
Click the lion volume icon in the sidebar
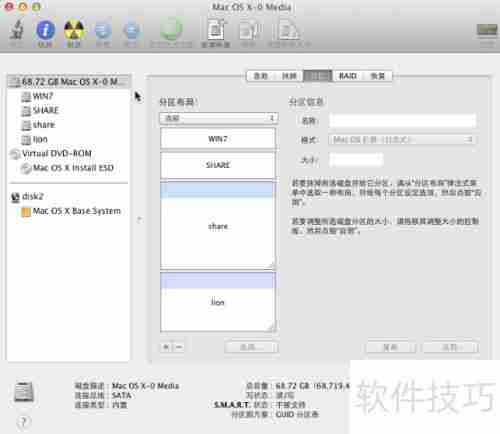[x=26, y=139]
